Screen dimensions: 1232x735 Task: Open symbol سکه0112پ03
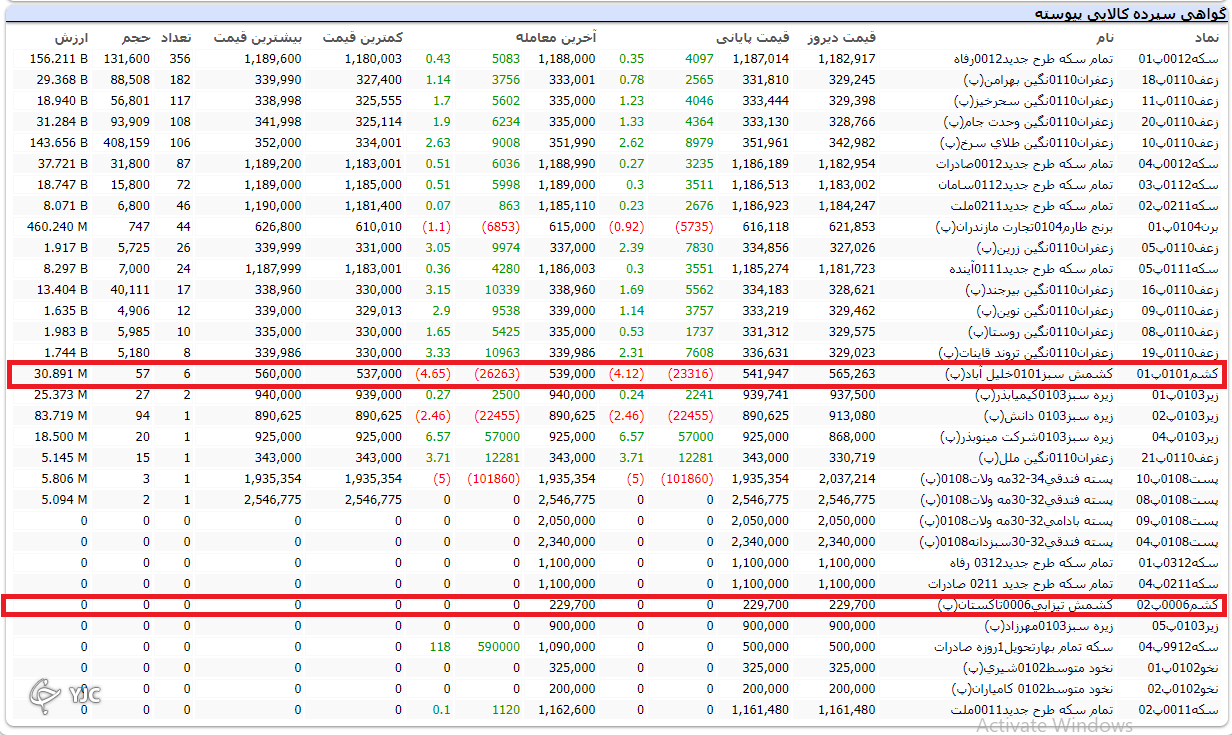[x=1178, y=185]
